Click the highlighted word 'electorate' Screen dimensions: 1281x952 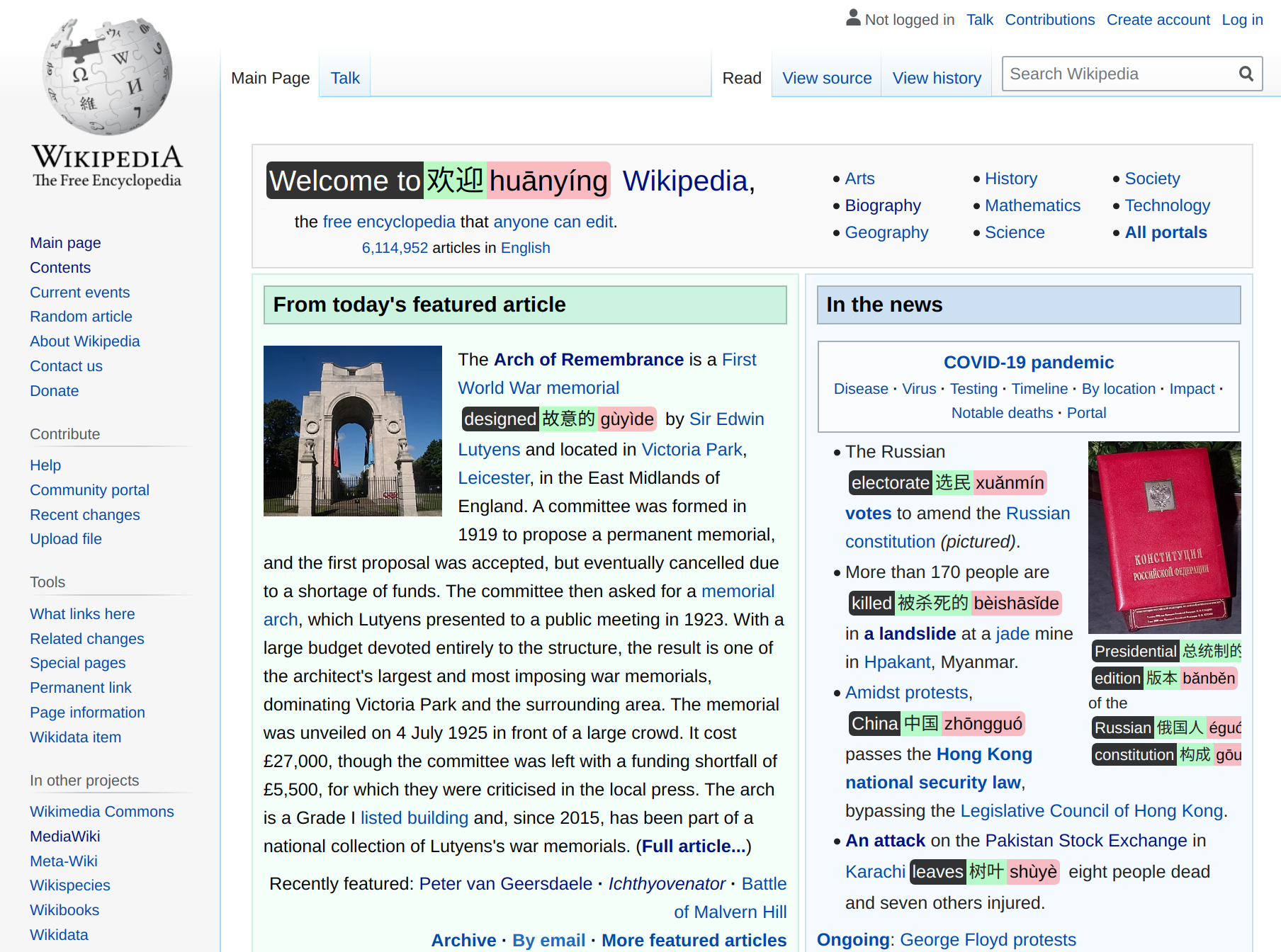(x=890, y=483)
